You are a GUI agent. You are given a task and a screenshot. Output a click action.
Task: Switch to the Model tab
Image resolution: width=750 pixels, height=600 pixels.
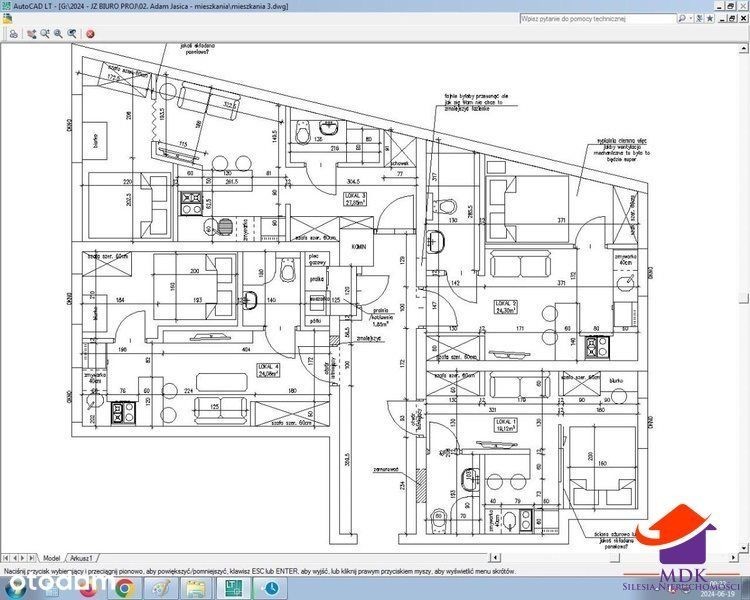click(x=51, y=557)
